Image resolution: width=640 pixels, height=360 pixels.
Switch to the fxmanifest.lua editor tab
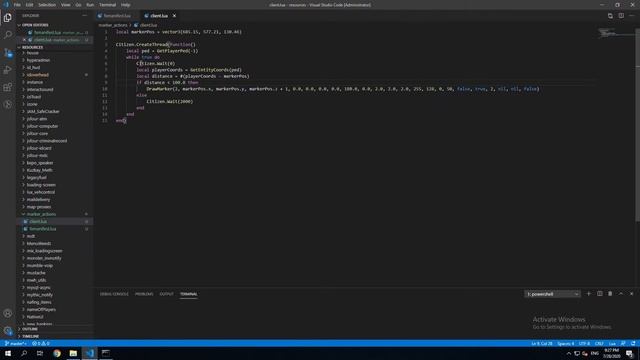[117, 16]
